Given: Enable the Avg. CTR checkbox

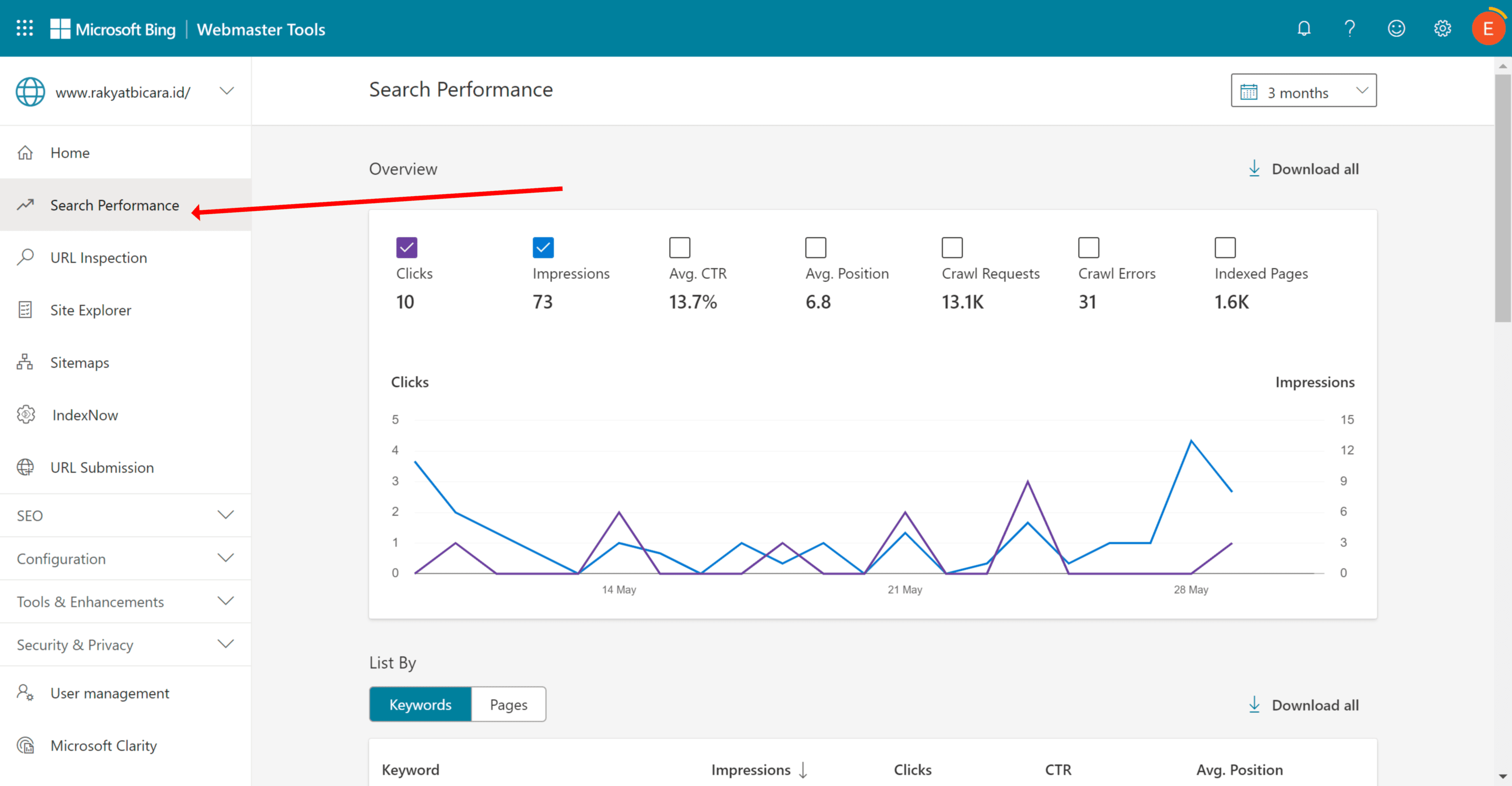Looking at the screenshot, I should coord(679,247).
